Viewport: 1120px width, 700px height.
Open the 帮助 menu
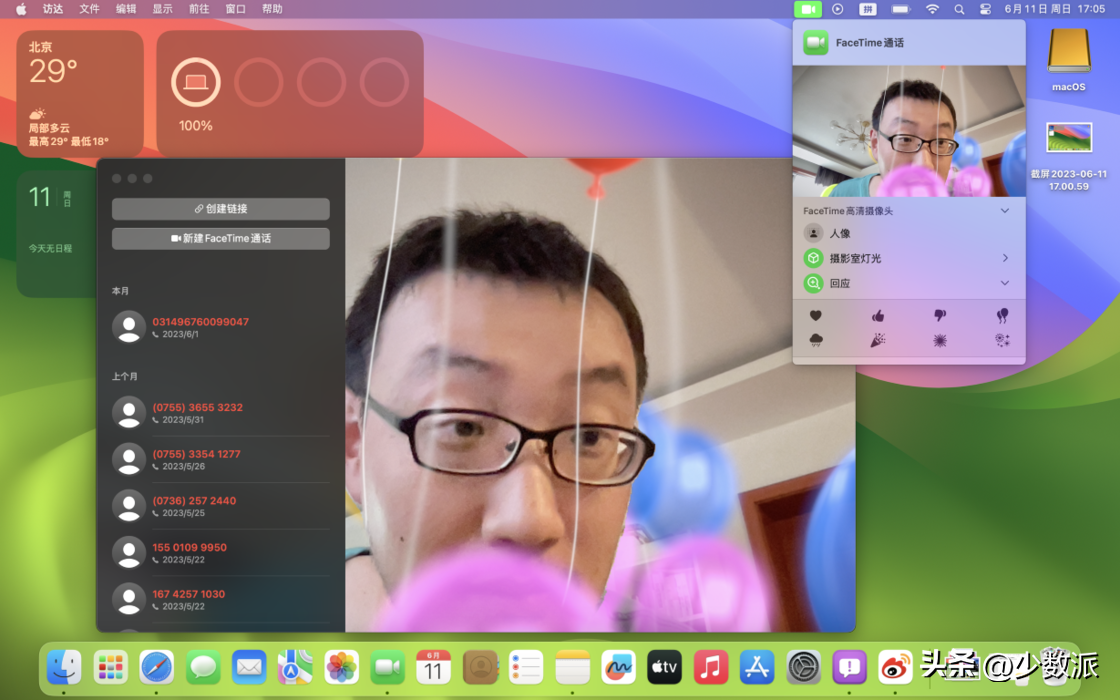(272, 9)
